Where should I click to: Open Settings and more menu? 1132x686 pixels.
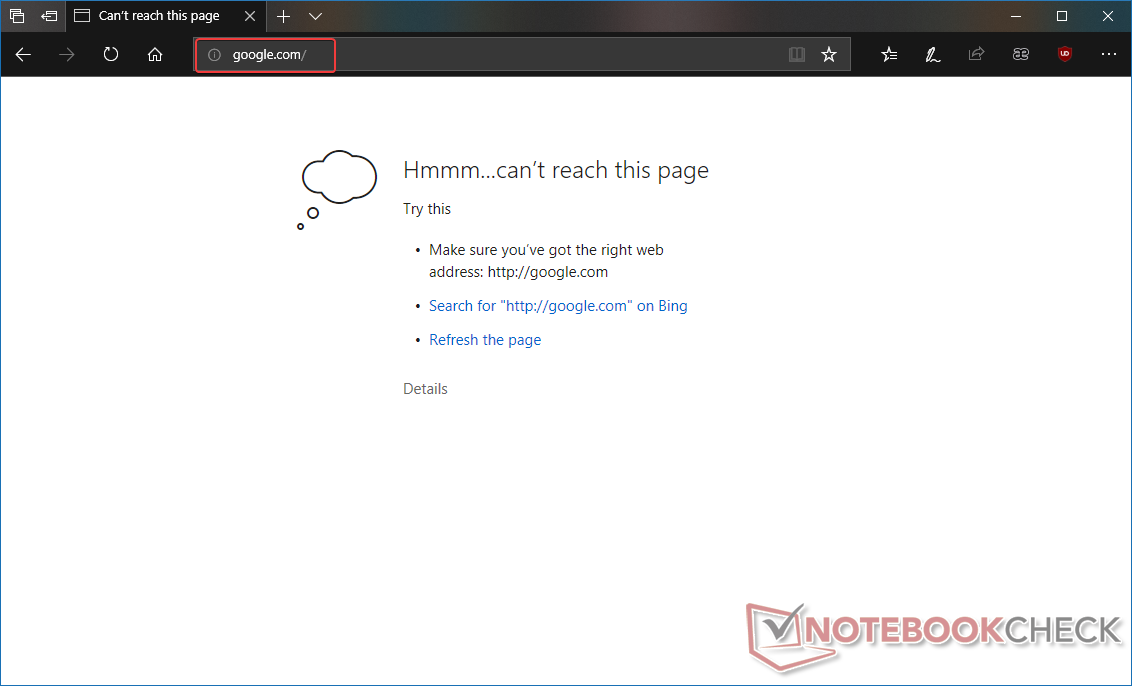click(1108, 54)
